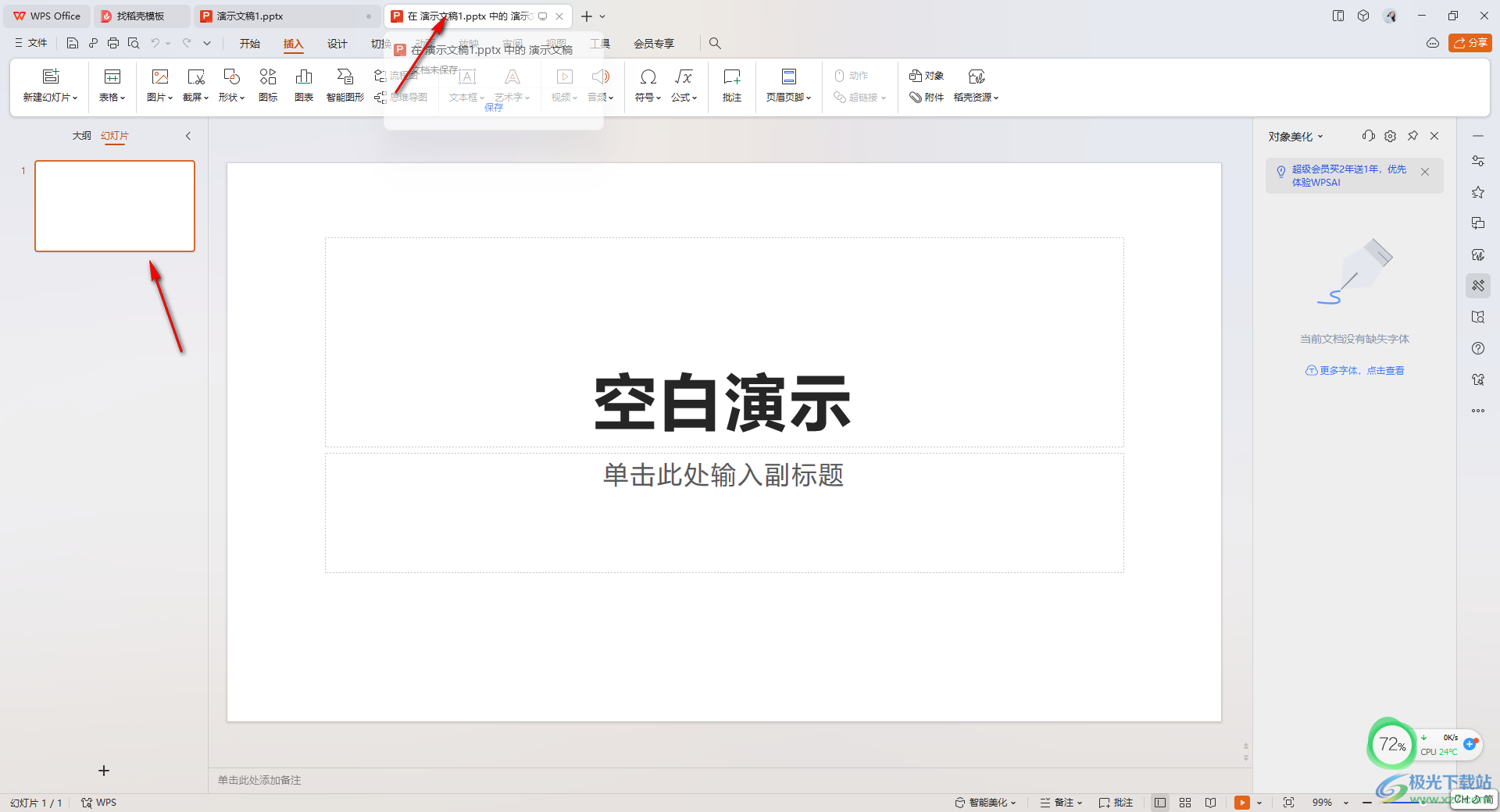
Task: Switch to normal view in status bar
Action: click(1160, 803)
